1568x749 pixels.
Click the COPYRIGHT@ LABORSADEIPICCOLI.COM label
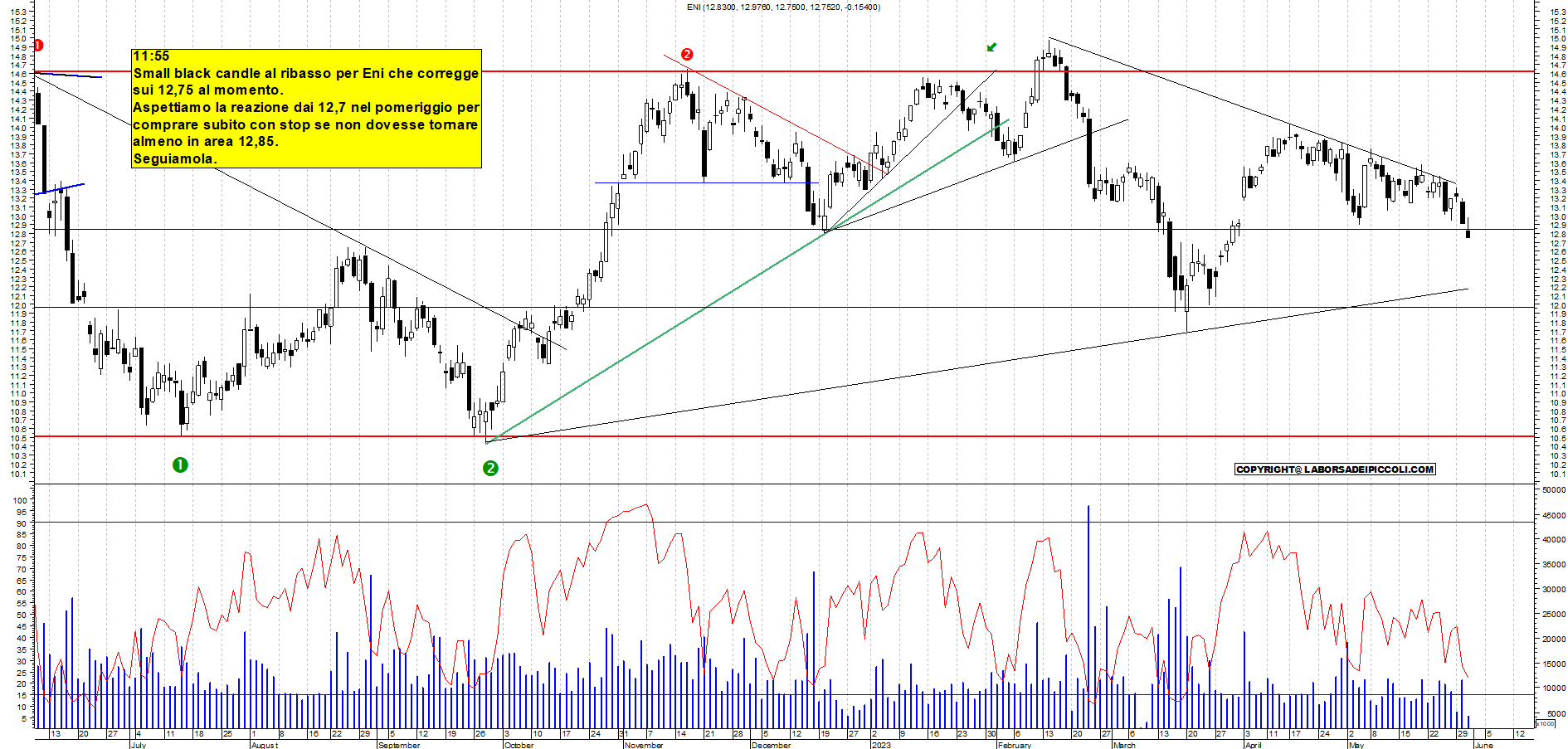pos(1335,469)
